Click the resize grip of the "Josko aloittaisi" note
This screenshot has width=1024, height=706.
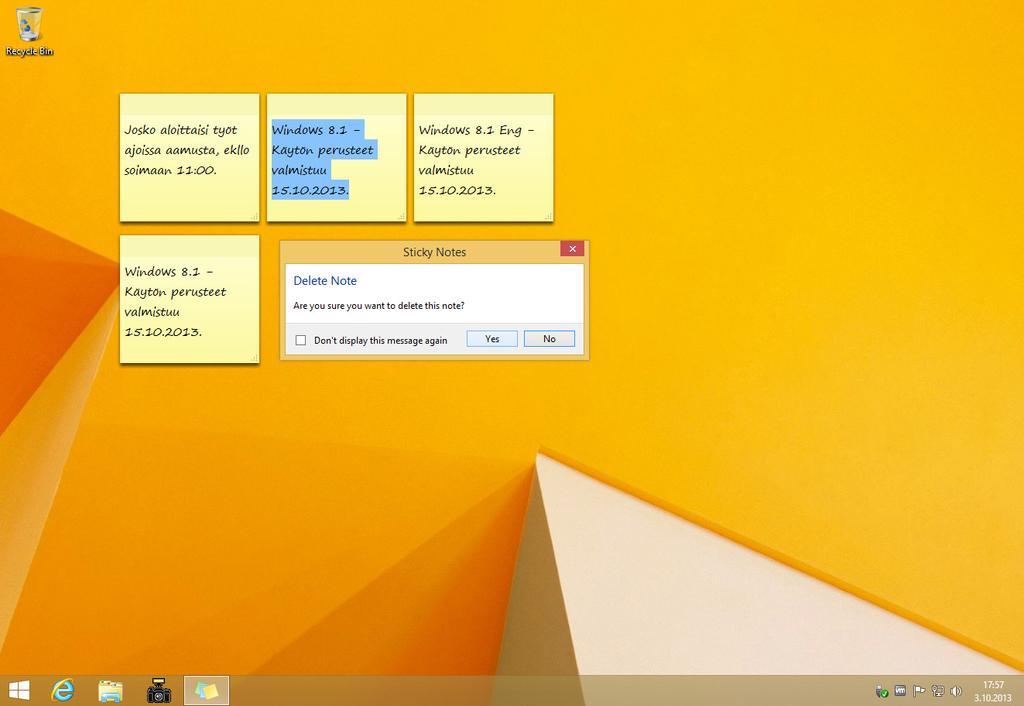tap(254, 216)
